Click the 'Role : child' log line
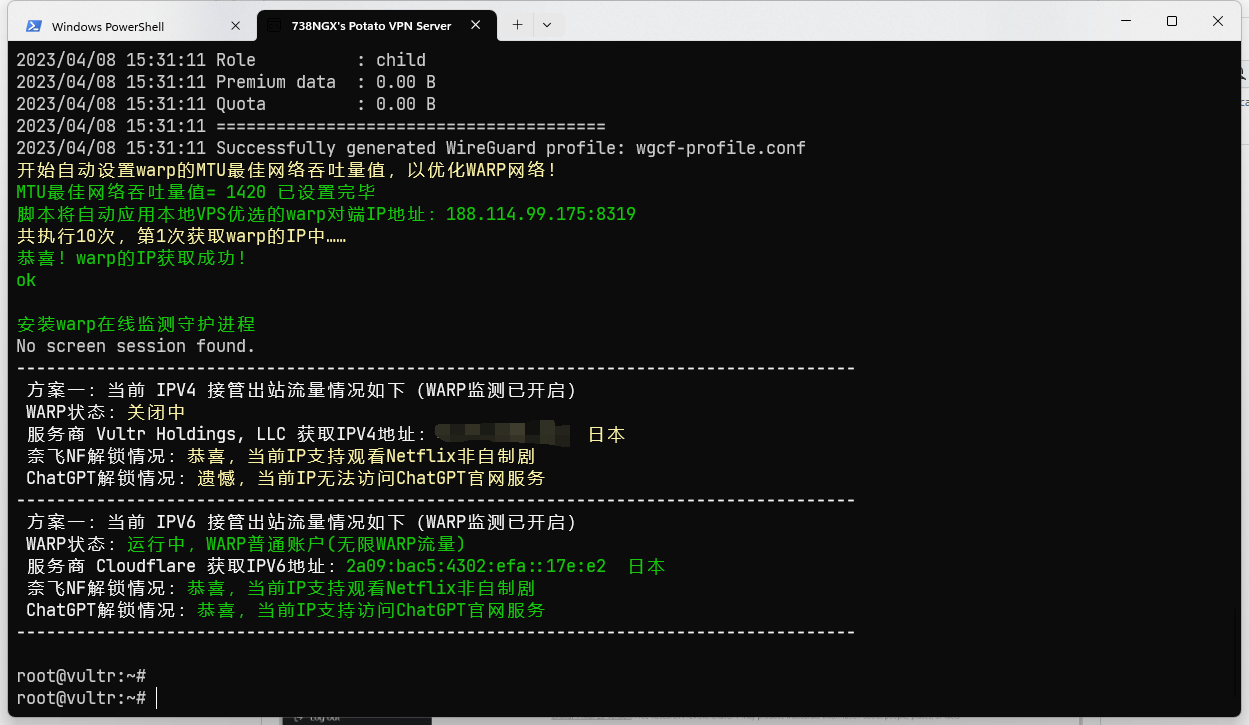The image size is (1249, 725). 221,60
